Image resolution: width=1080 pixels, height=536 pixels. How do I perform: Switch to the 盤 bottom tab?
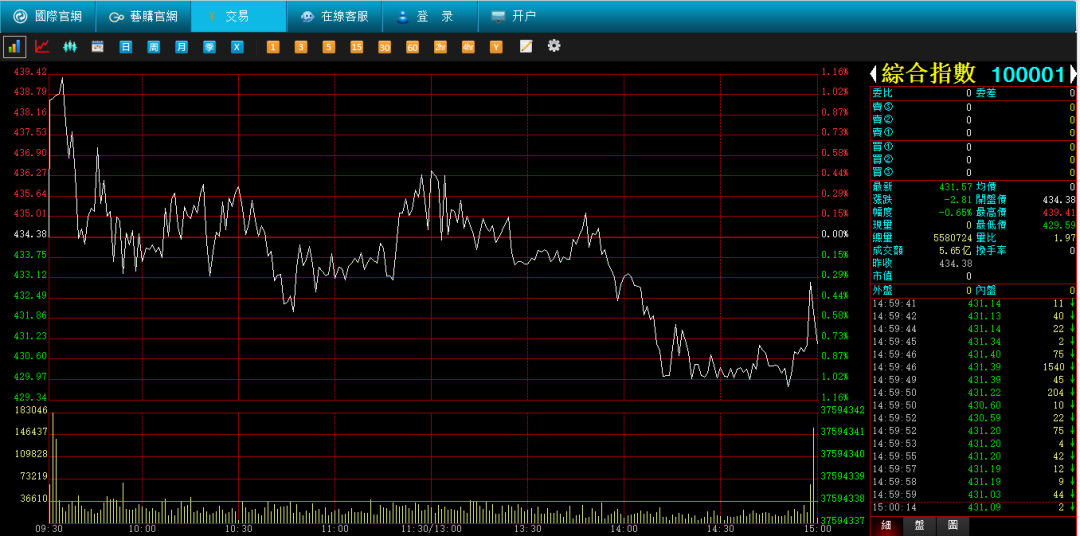[920, 525]
